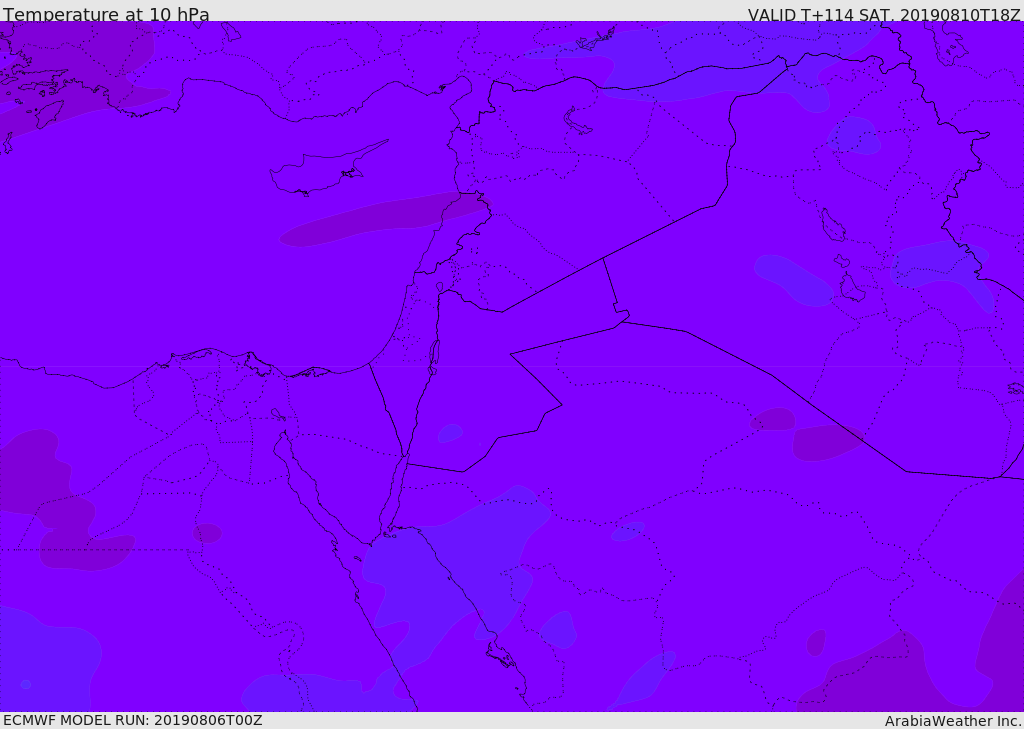Click the Cyprus island outline on the map
Image resolution: width=1024 pixels, height=729 pixels.
pyautogui.click(x=329, y=168)
